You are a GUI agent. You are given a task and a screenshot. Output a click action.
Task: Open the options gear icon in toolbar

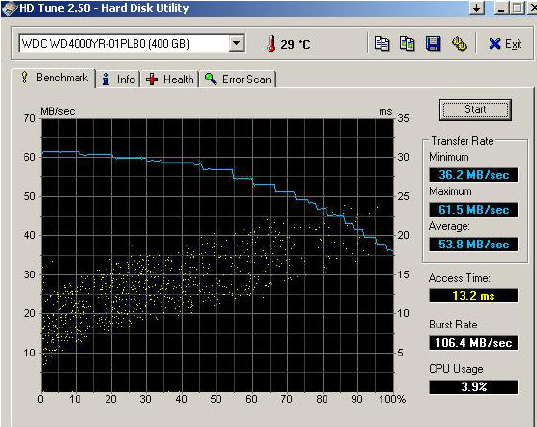(459, 43)
